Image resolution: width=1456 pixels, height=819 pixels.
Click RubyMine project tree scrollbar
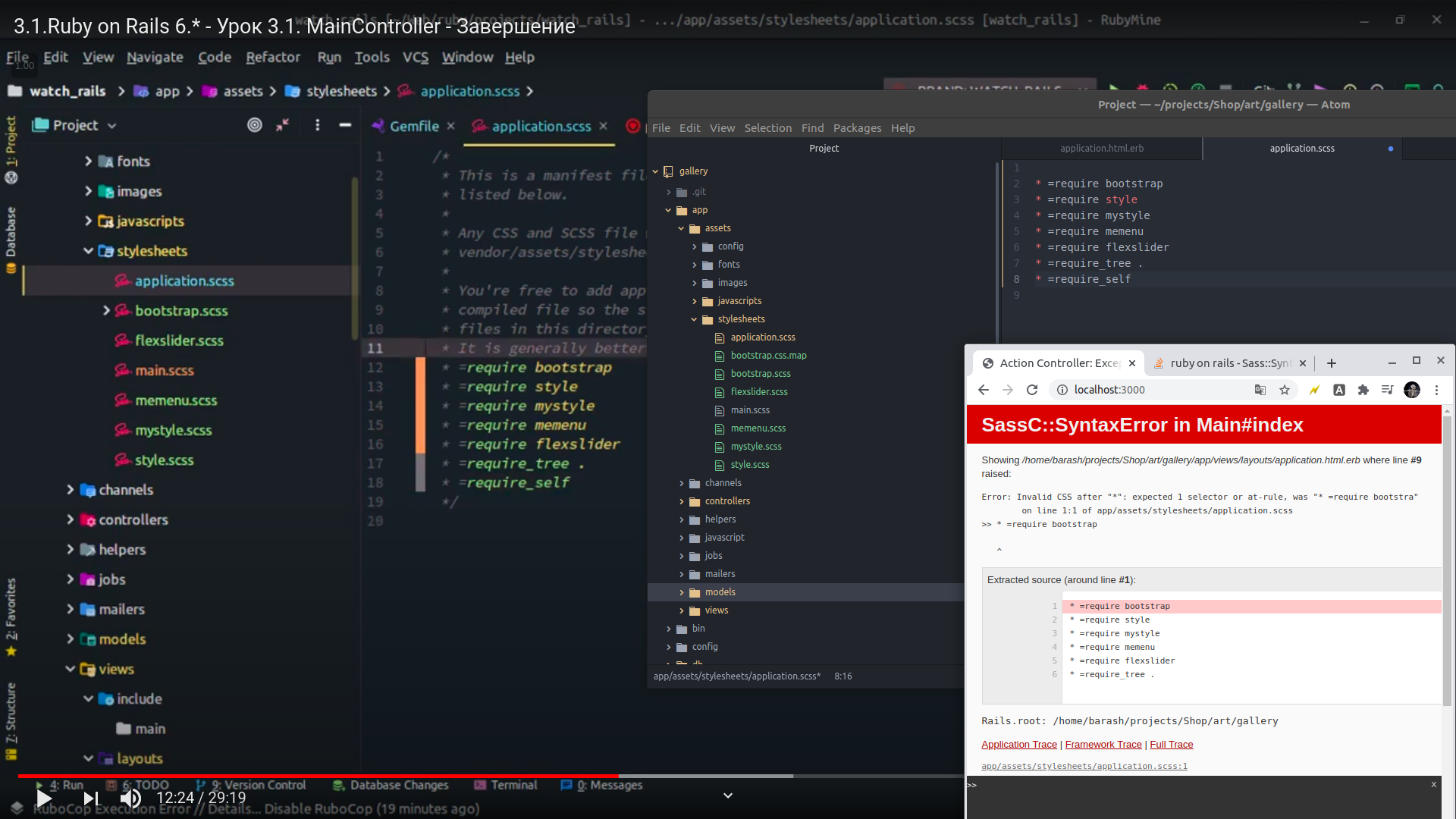(x=354, y=258)
